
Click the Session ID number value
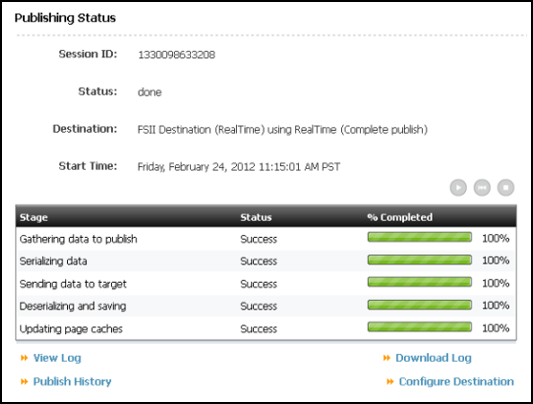pyautogui.click(x=176, y=55)
